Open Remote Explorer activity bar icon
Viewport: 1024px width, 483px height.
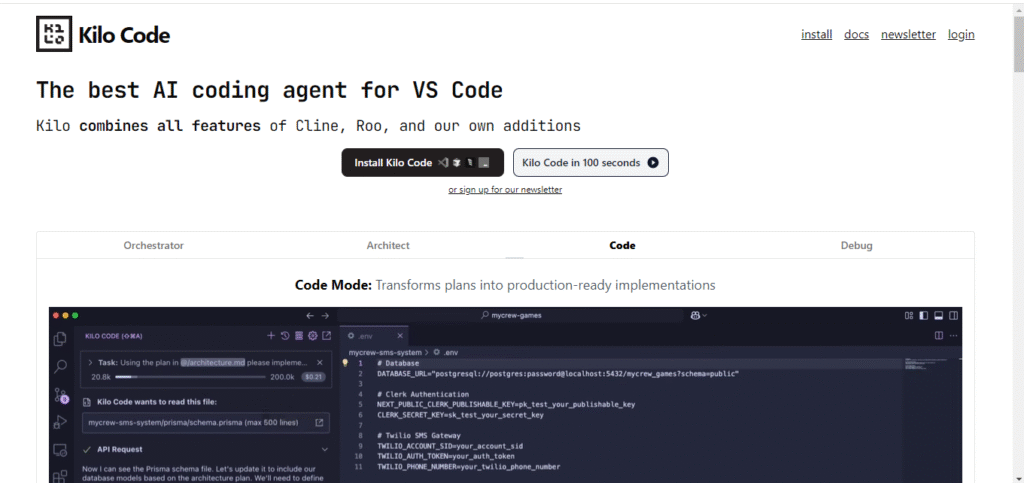click(x=60, y=450)
